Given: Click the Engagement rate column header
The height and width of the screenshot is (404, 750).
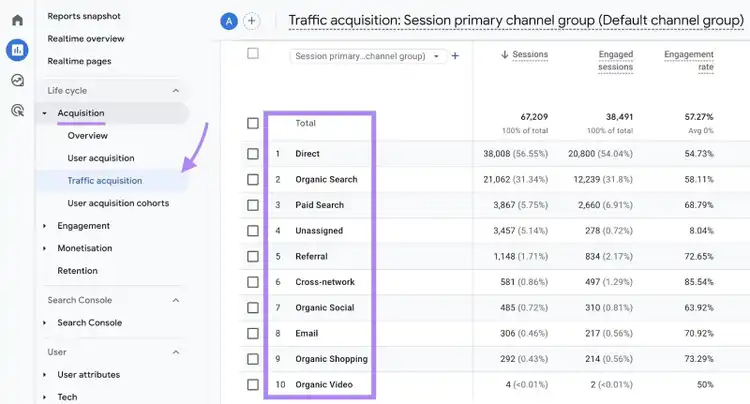Looking at the screenshot, I should (689, 61).
